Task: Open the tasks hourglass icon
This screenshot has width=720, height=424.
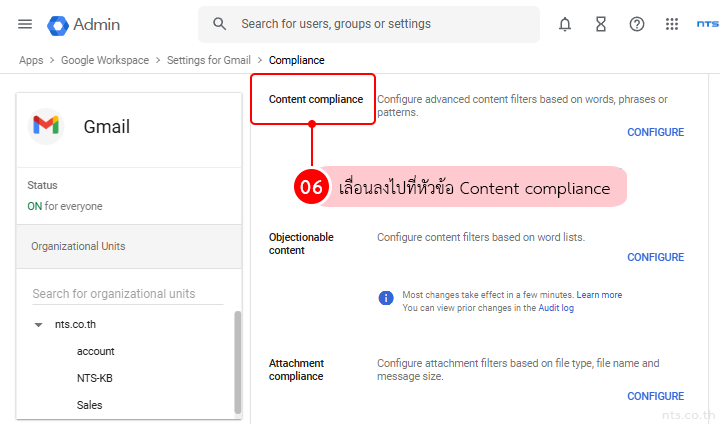Action: point(601,24)
